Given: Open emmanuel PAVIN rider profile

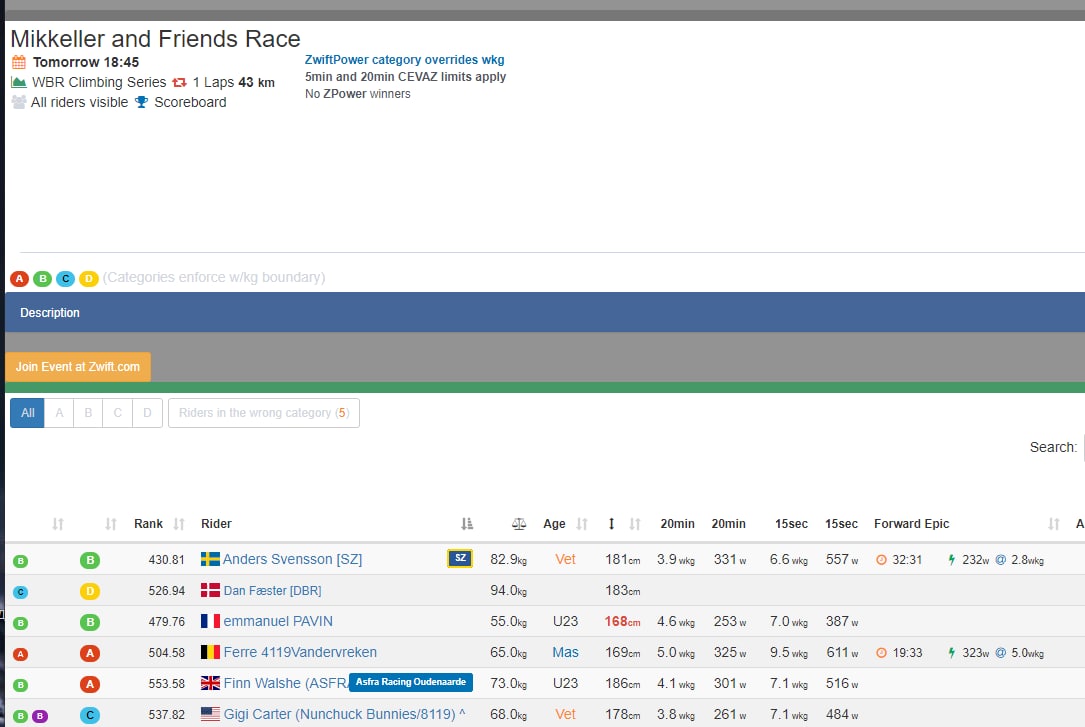Looking at the screenshot, I should pyautogui.click(x=277, y=621).
